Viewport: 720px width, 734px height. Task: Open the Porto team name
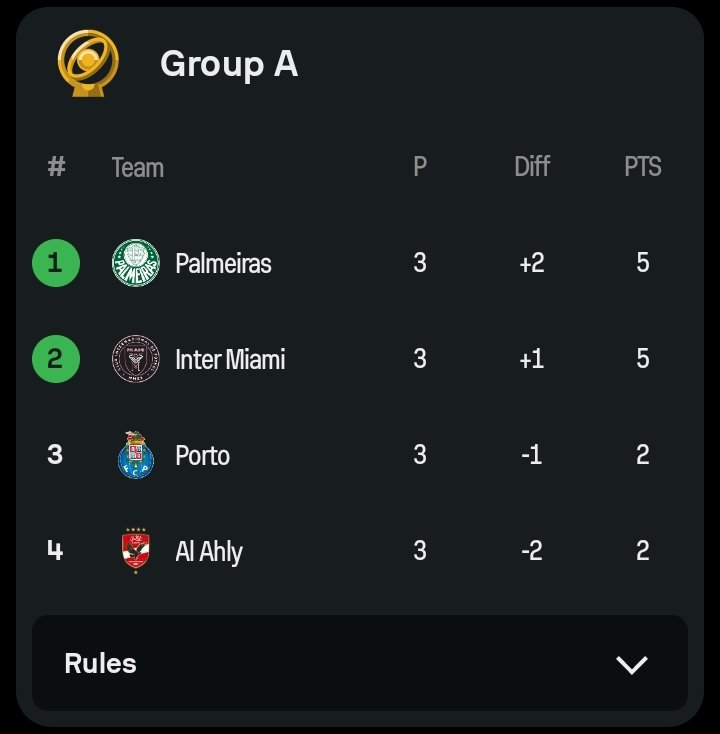coord(203,455)
